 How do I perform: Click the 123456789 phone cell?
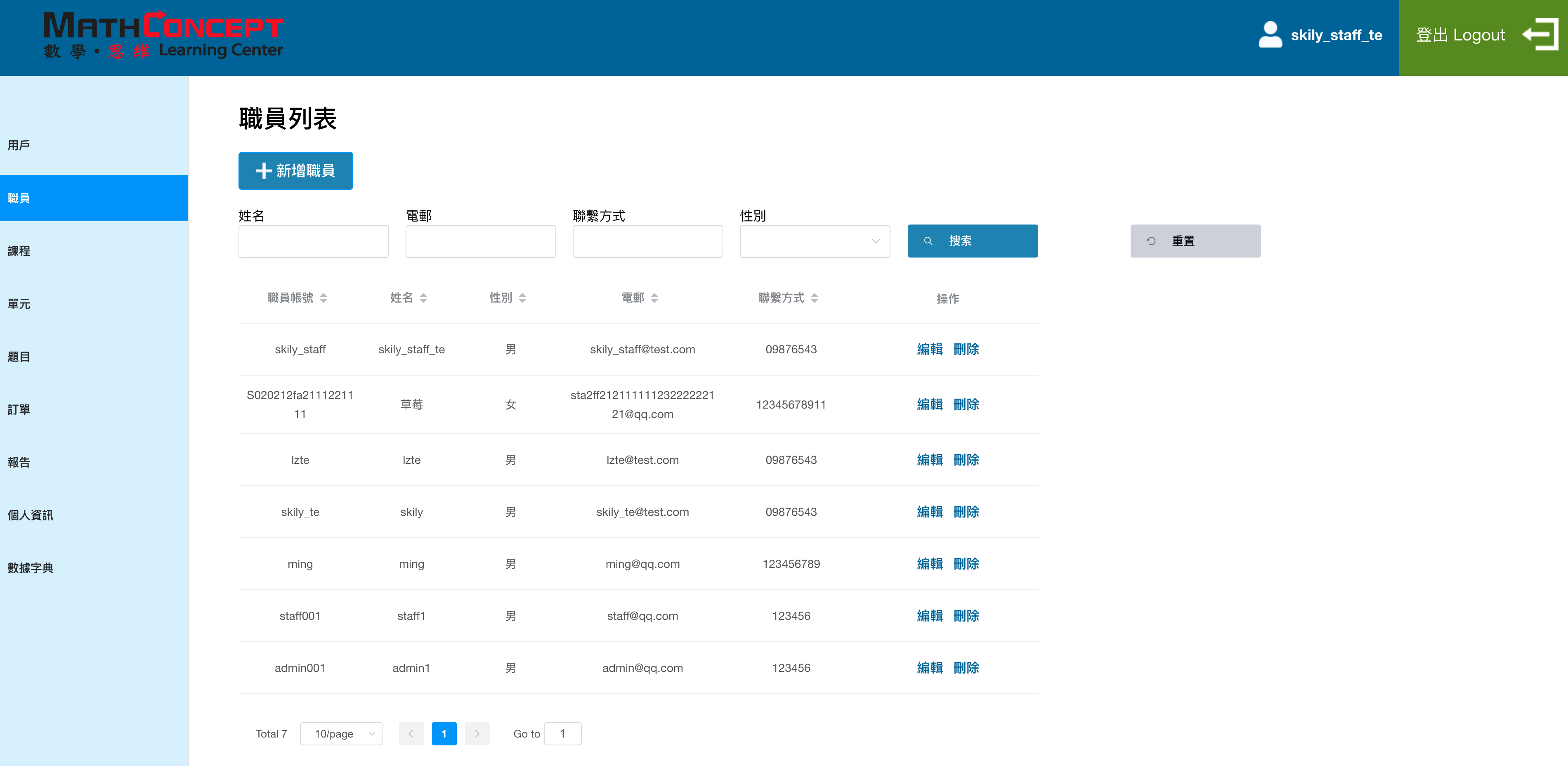click(x=791, y=564)
